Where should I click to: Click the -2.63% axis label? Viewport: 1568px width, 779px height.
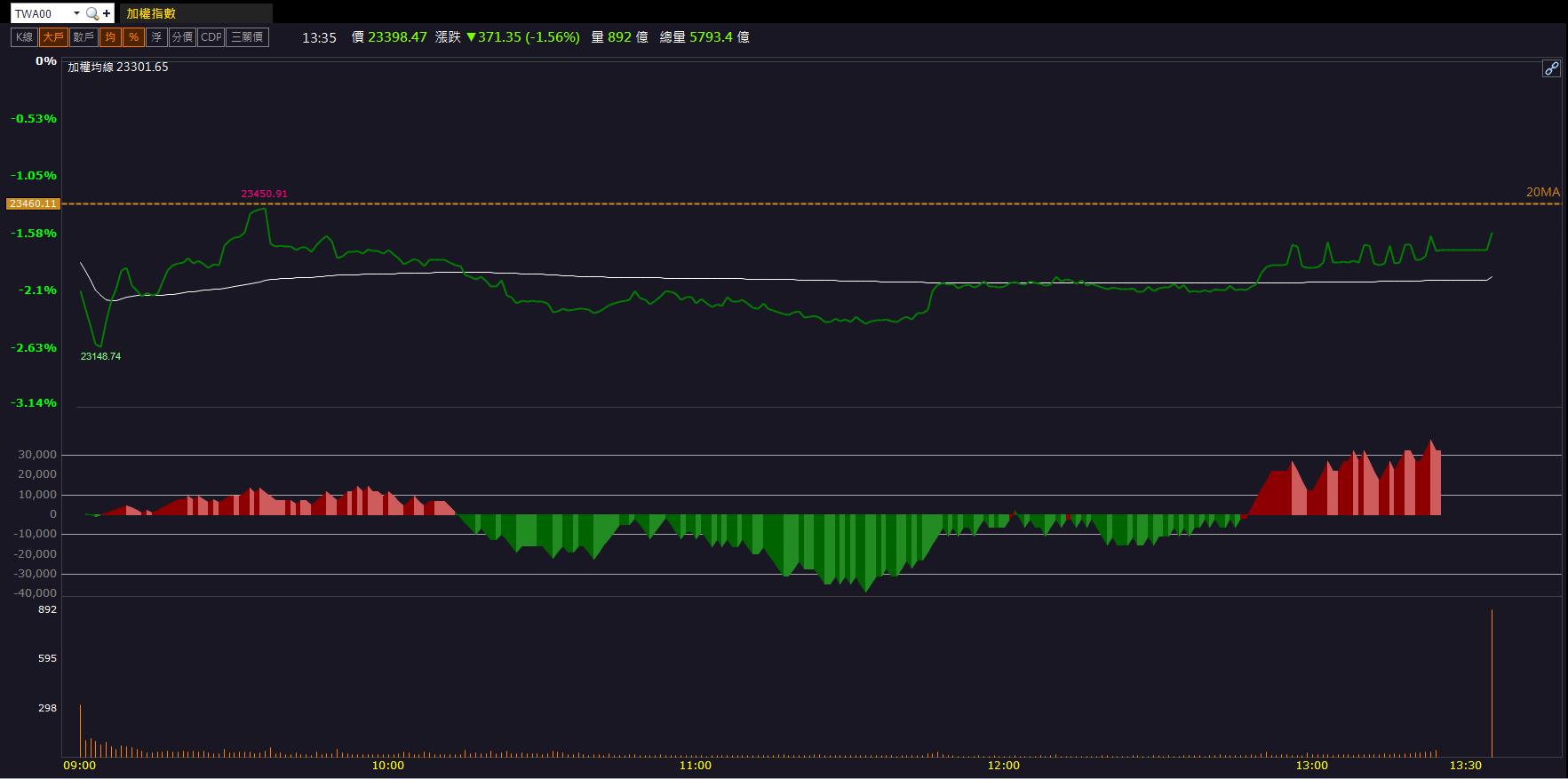[34, 347]
